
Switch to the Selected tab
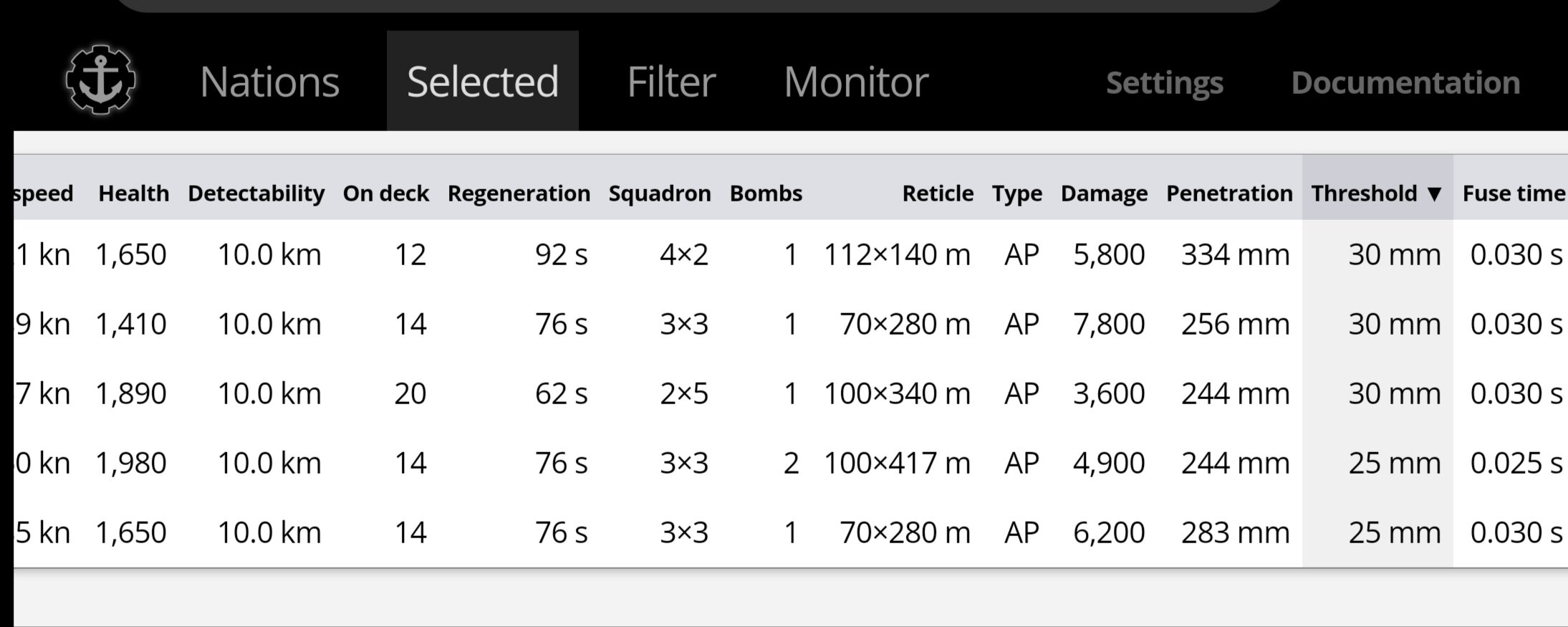click(483, 82)
